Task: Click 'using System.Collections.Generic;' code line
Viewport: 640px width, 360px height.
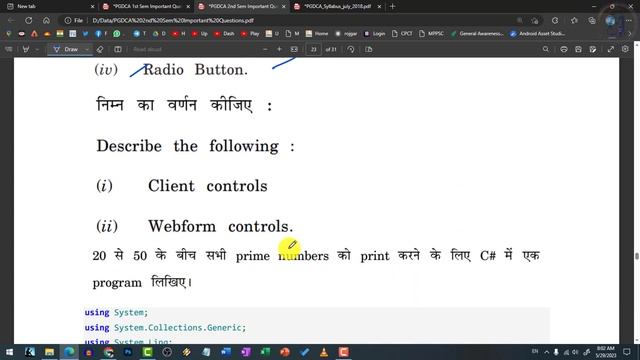Action: 165,328
